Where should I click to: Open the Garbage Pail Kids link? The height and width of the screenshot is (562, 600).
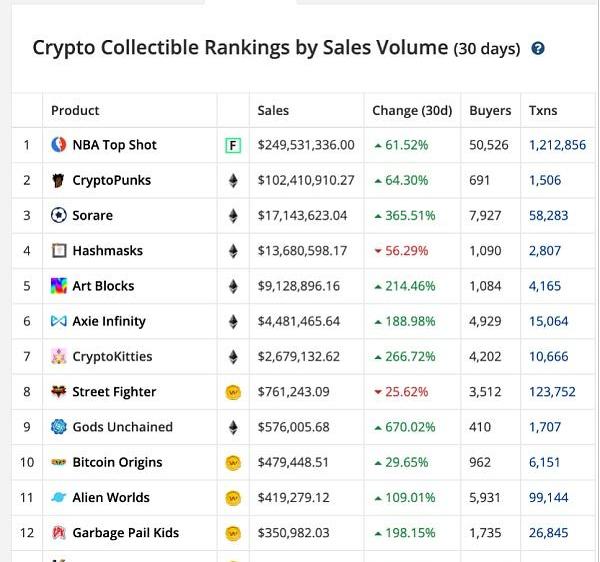[x=125, y=533]
